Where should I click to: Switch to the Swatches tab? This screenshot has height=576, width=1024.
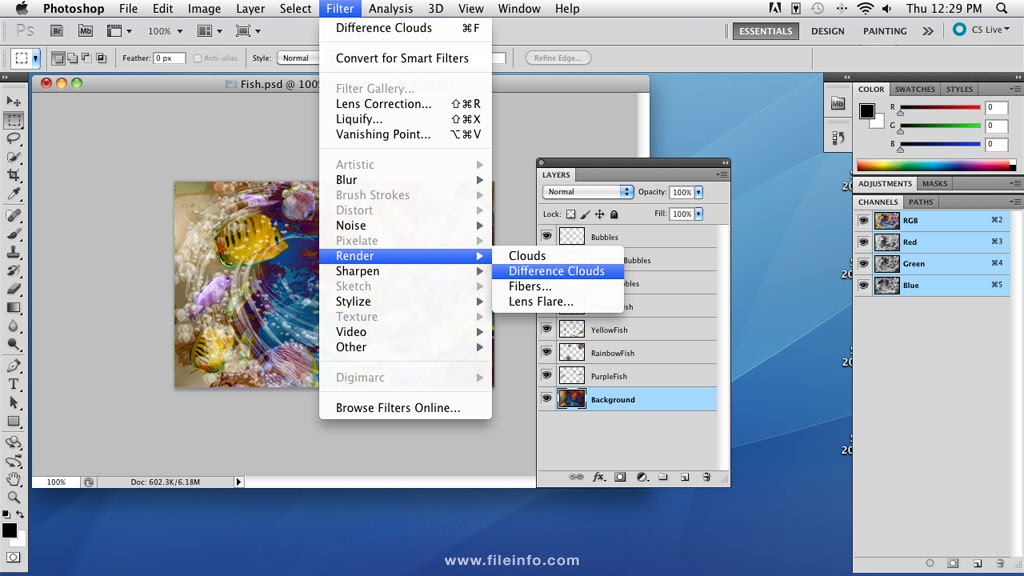pyautogui.click(x=914, y=89)
